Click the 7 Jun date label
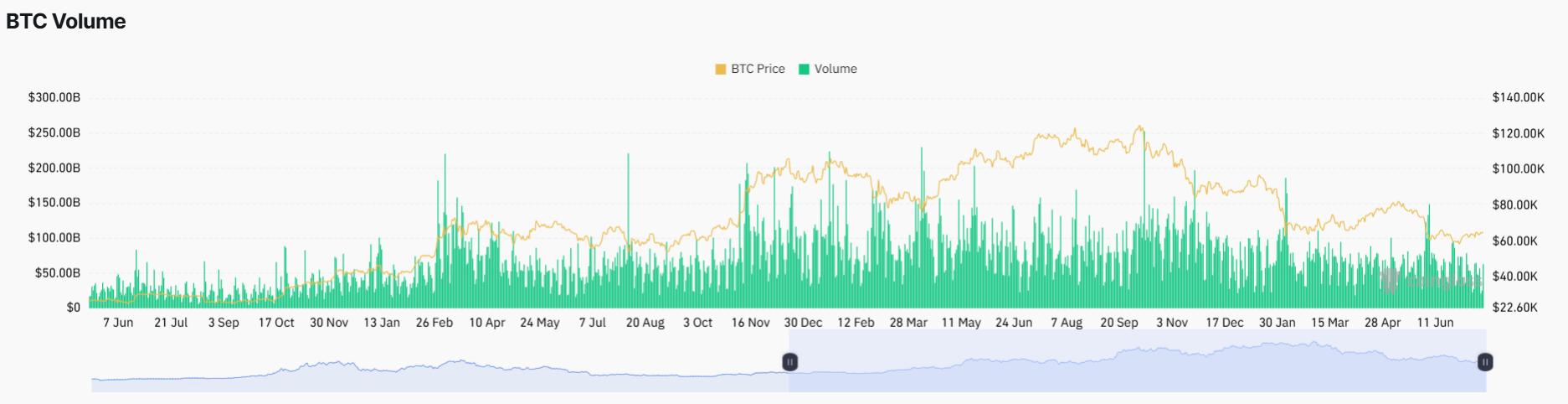Screen dimensions: 1568x404 pyautogui.click(x=118, y=323)
